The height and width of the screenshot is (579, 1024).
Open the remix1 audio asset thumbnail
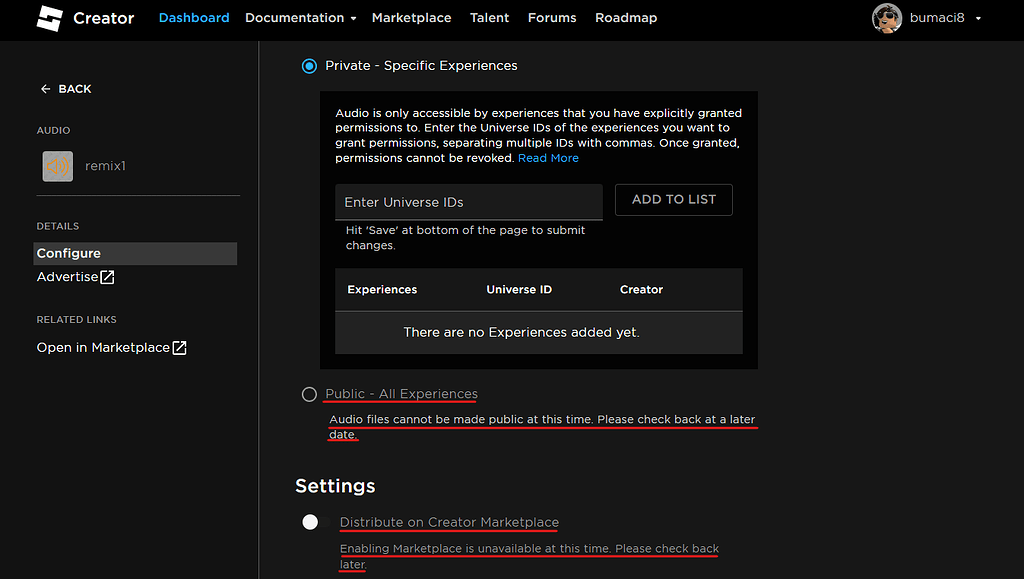(57, 166)
